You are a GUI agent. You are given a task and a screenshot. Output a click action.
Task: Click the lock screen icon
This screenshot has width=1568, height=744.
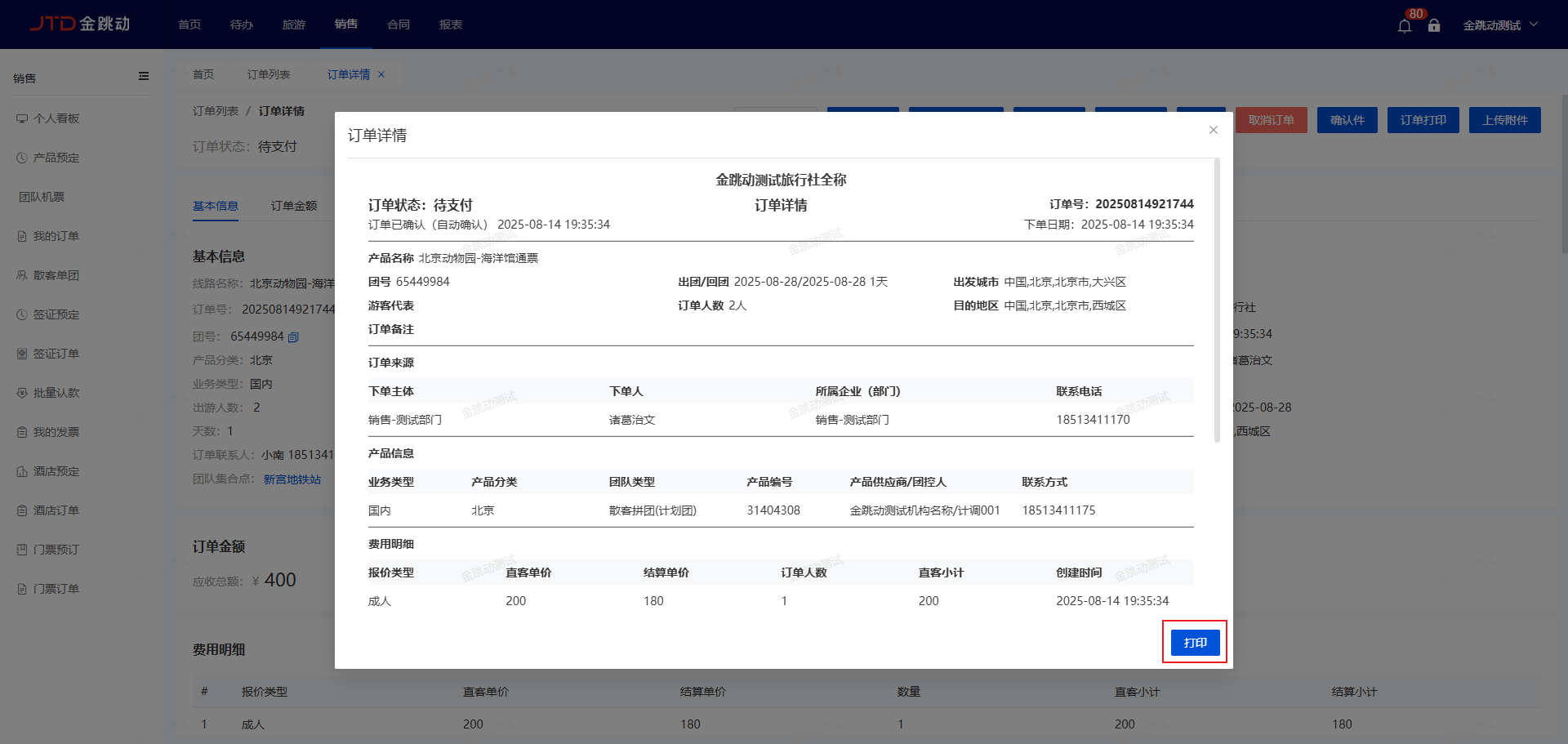point(1434,26)
